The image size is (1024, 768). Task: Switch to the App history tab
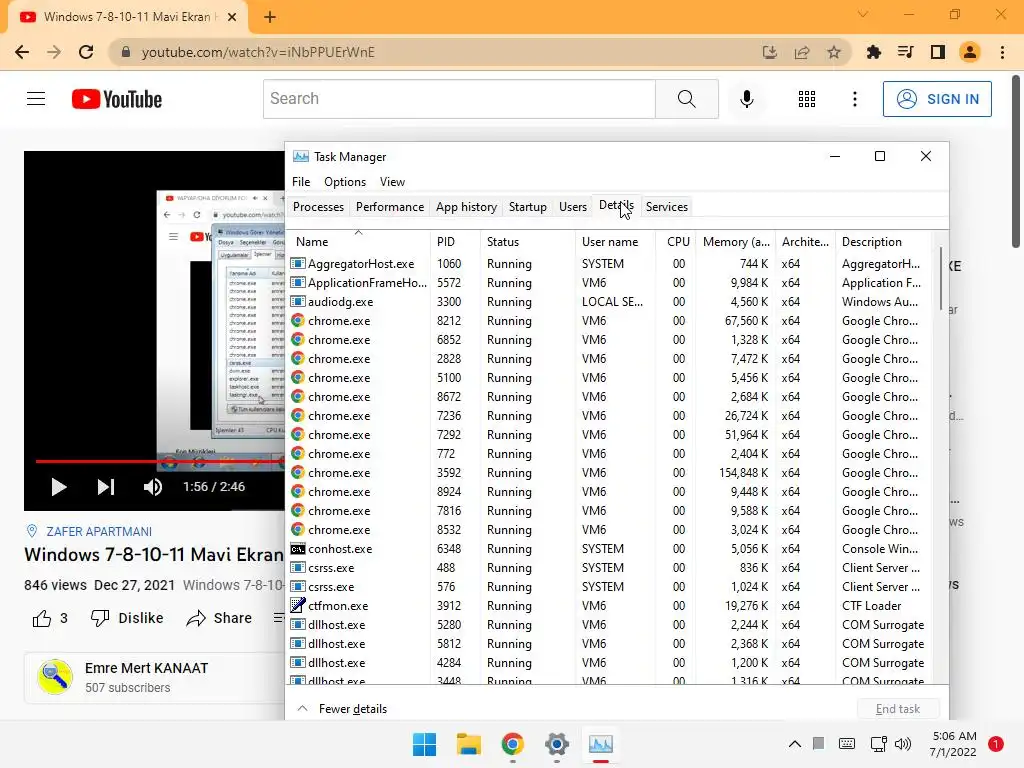(x=466, y=207)
